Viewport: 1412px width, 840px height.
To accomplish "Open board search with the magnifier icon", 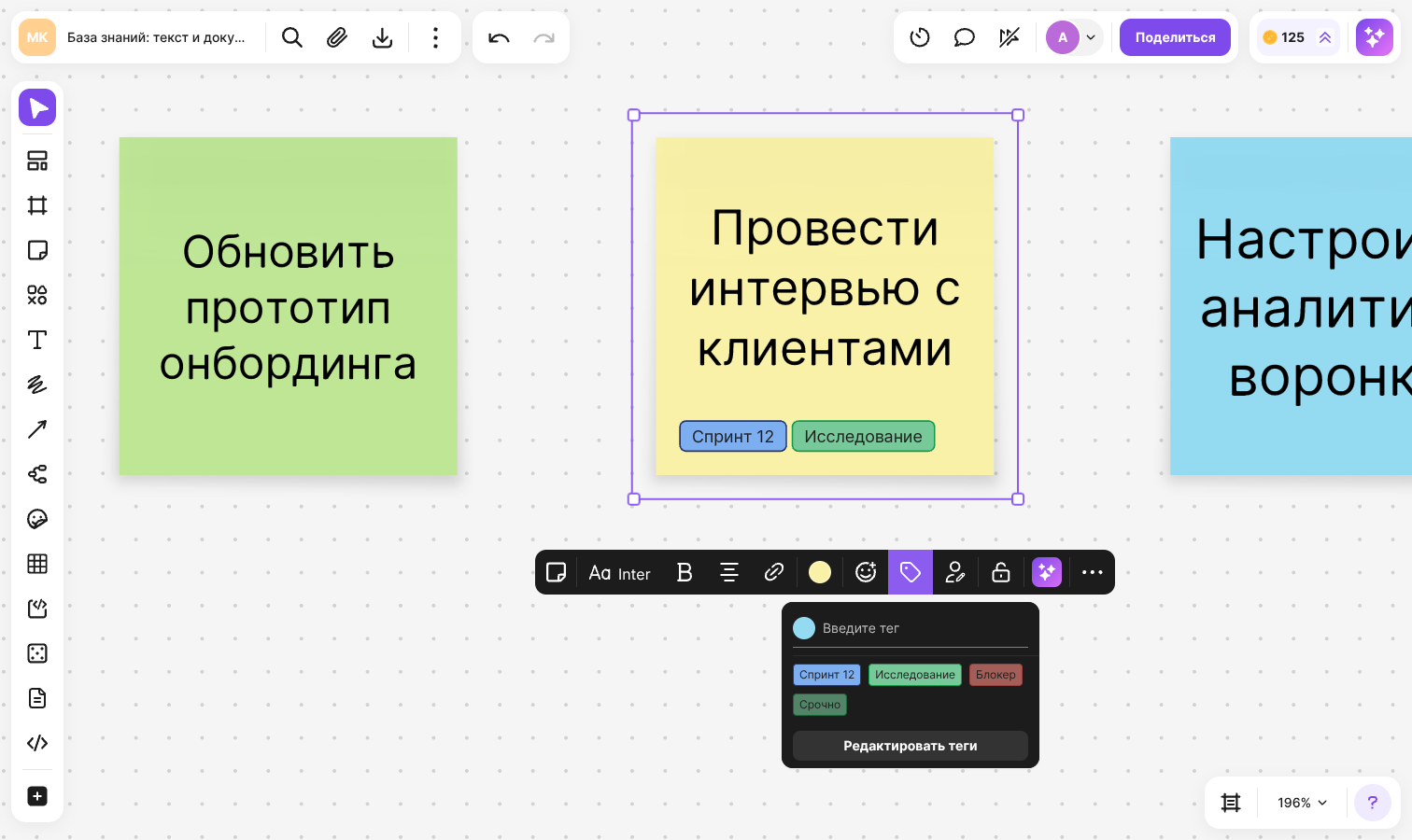I will [x=292, y=37].
